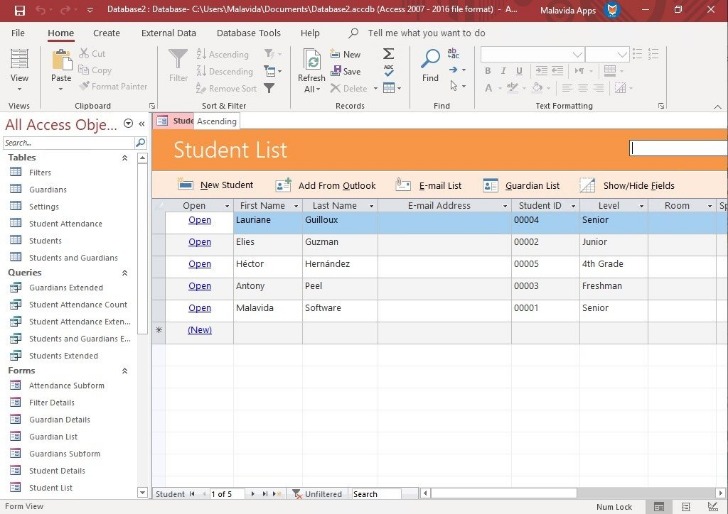728x514 pixels.
Task: Open the Last Name column dropdown arrow
Action: pyautogui.click(x=370, y=206)
